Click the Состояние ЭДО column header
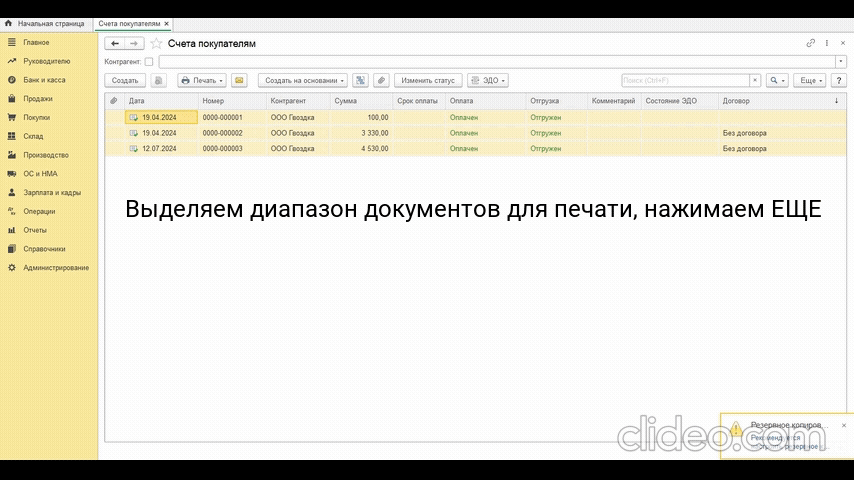 pos(679,101)
